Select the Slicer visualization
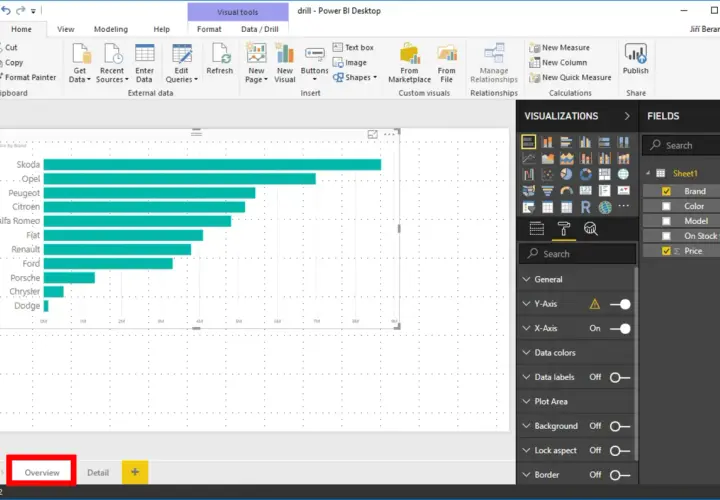Image resolution: width=720 pixels, height=500 pixels. [529, 207]
